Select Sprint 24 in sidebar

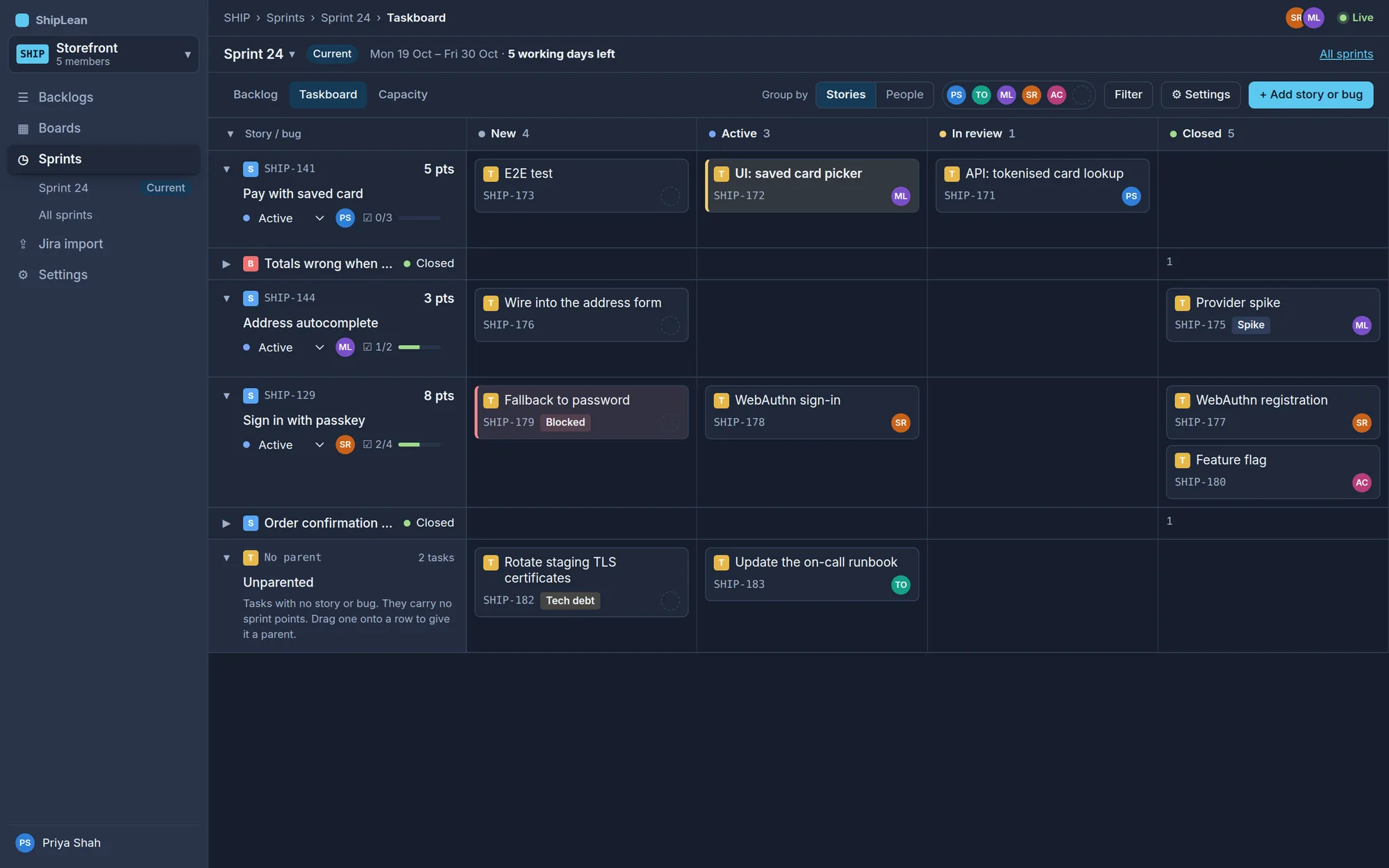coord(104,188)
